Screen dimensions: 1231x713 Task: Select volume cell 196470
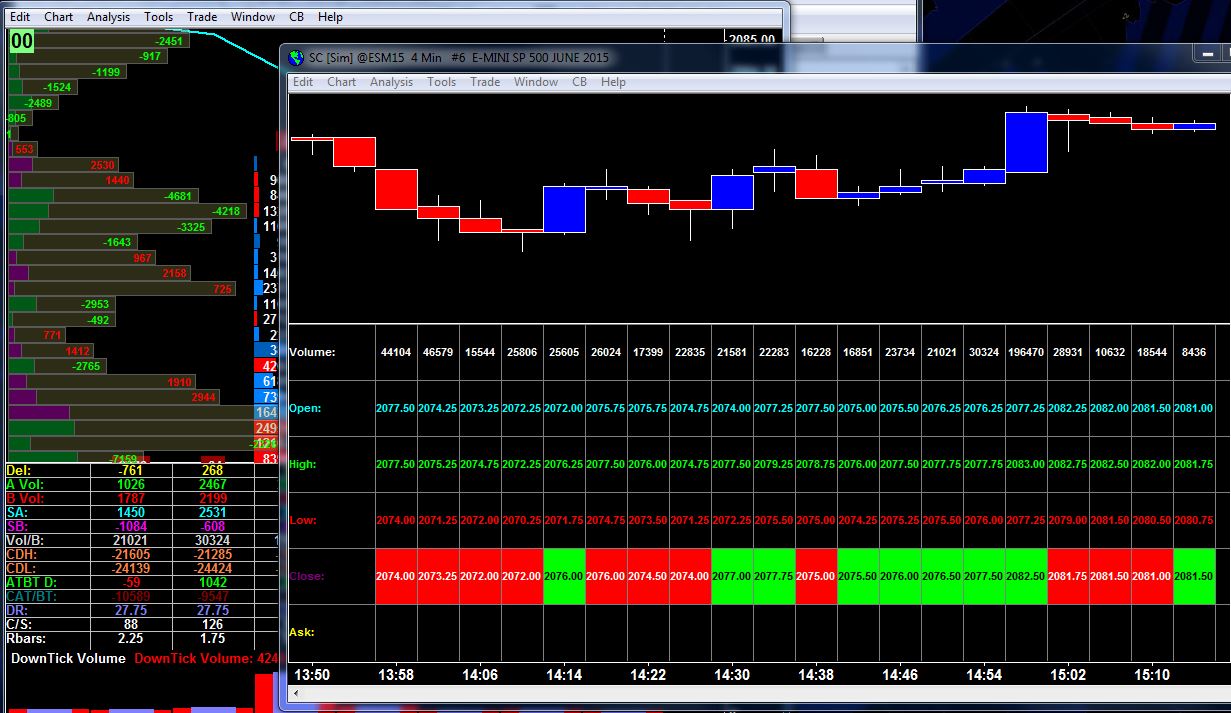pos(1026,352)
